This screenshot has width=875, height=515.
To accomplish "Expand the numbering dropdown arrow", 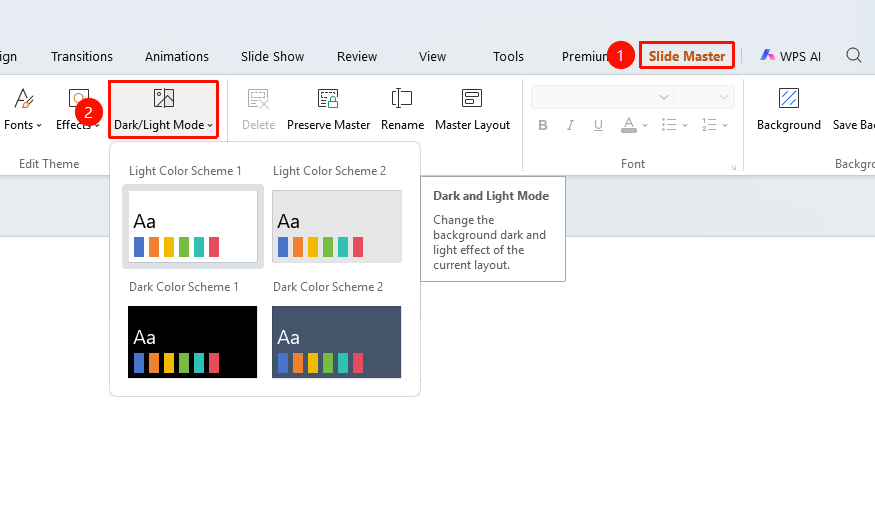I will [x=725, y=126].
